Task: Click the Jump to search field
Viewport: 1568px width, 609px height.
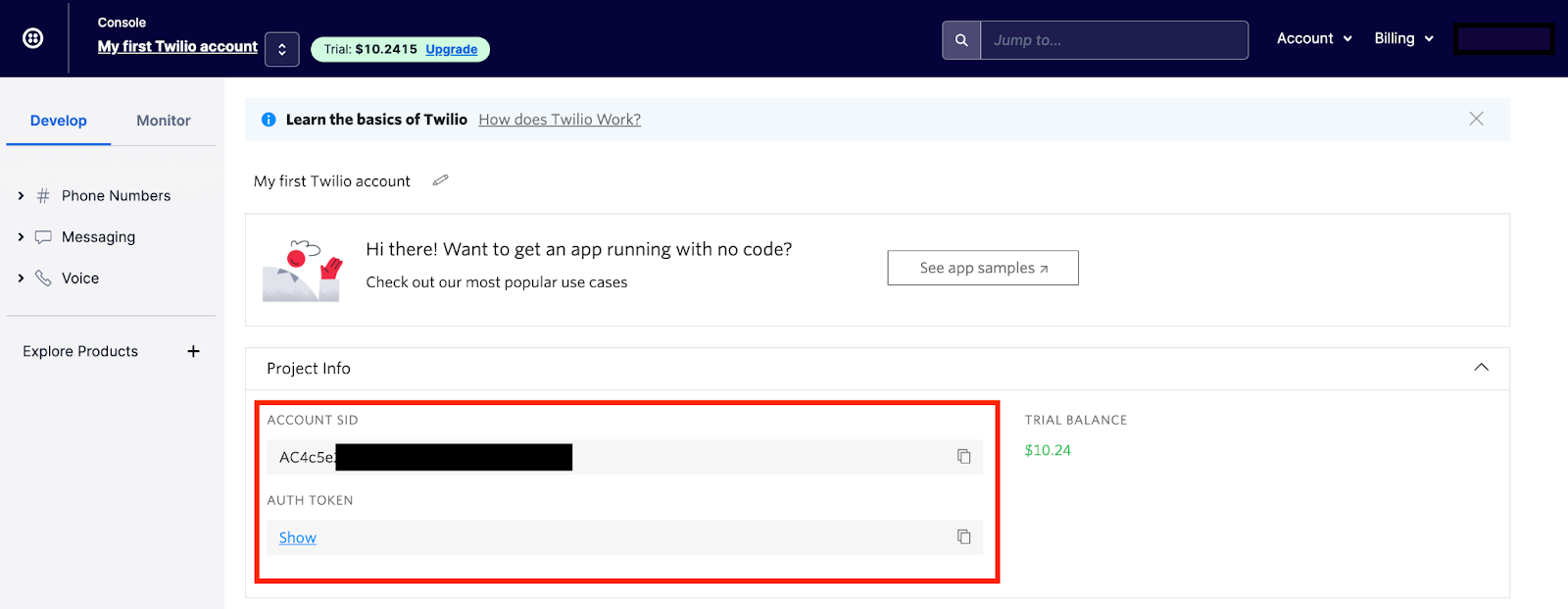Action: pos(1114,40)
